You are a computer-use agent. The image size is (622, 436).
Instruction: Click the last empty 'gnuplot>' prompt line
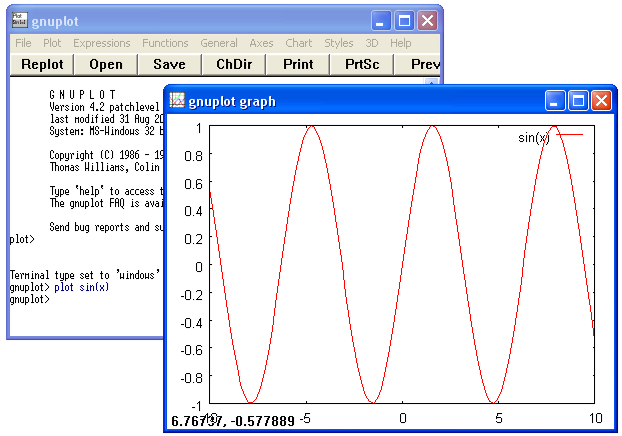point(30,299)
